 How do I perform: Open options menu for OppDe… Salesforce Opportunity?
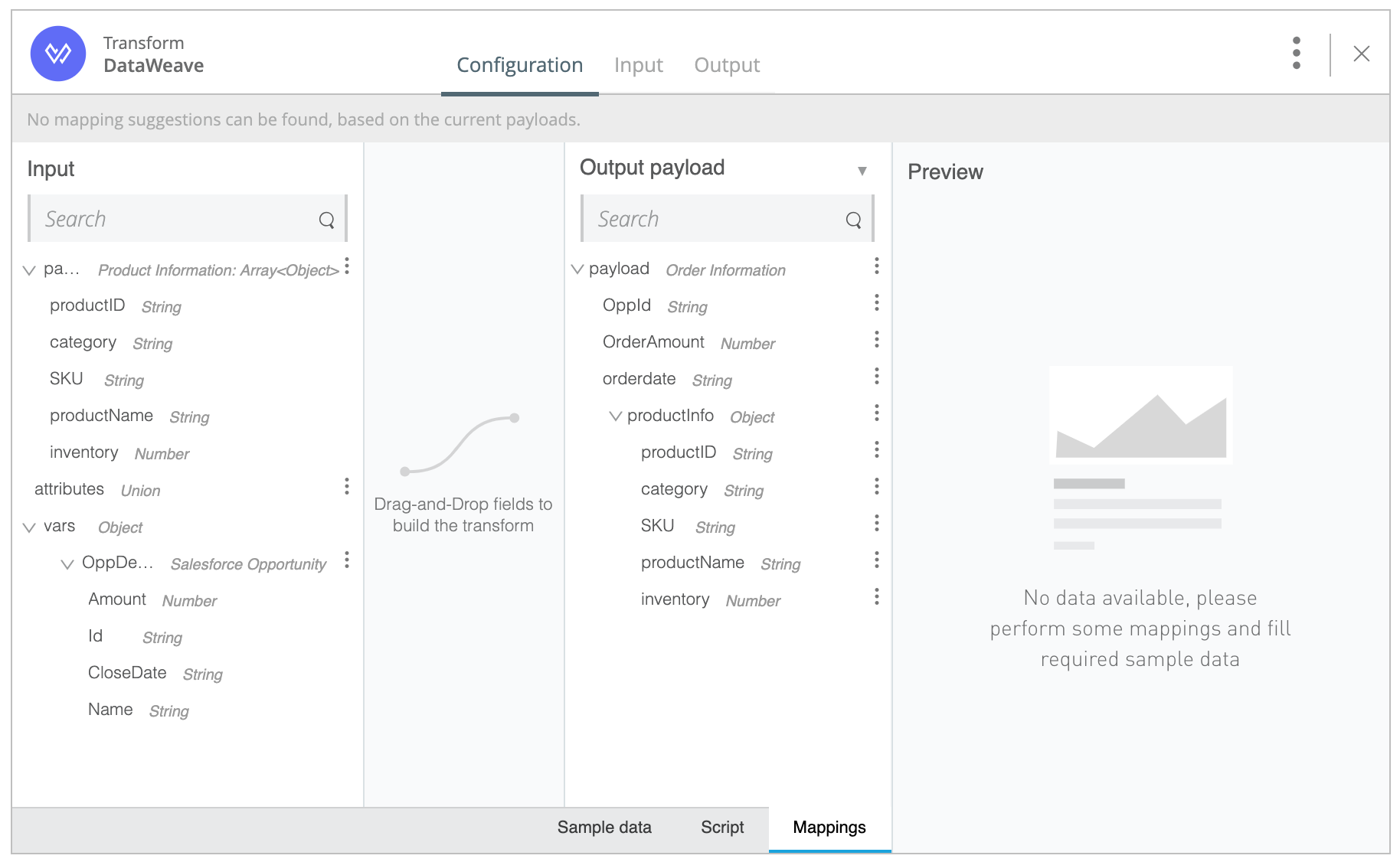coord(347,560)
